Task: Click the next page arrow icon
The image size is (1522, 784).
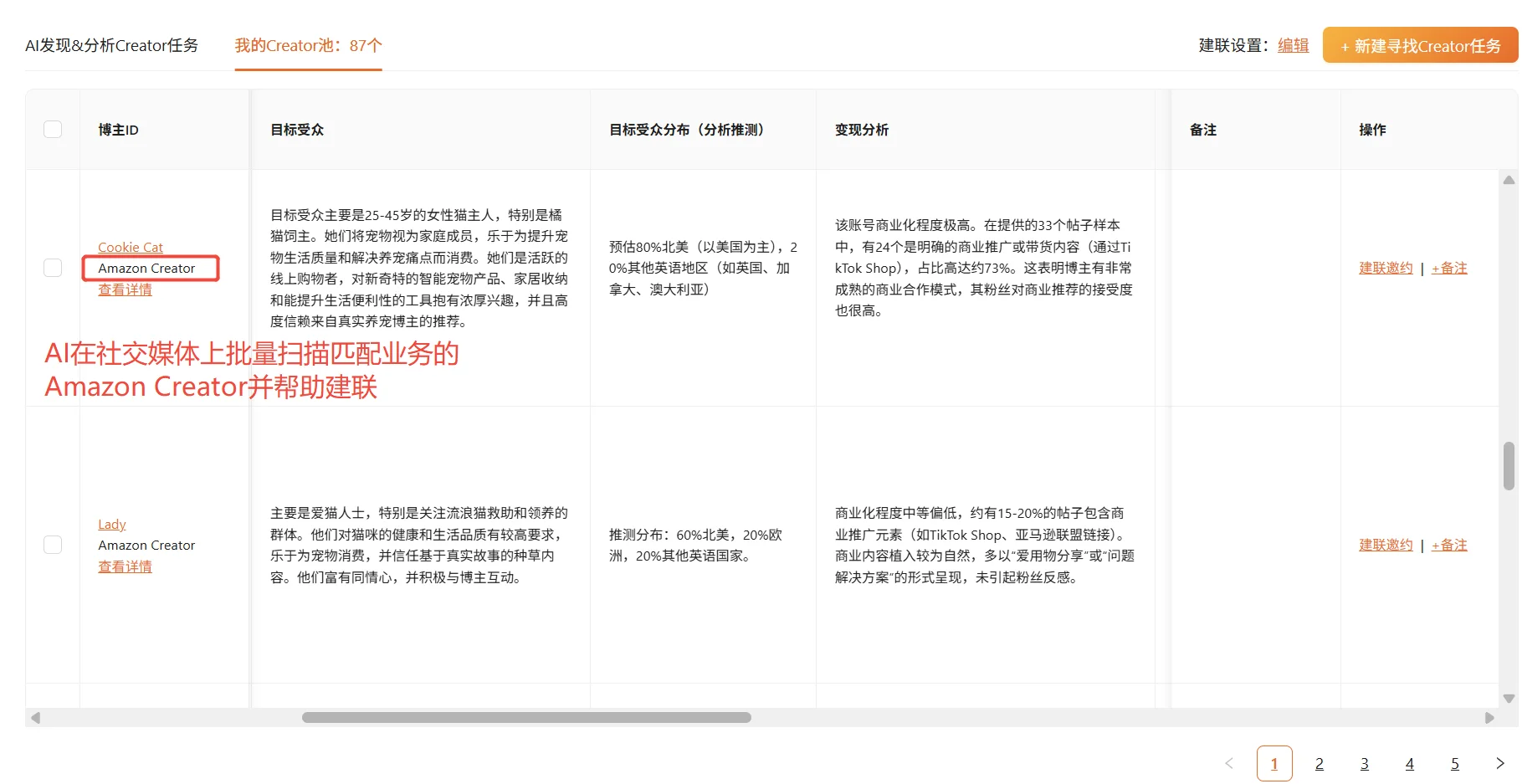Action: (1499, 762)
